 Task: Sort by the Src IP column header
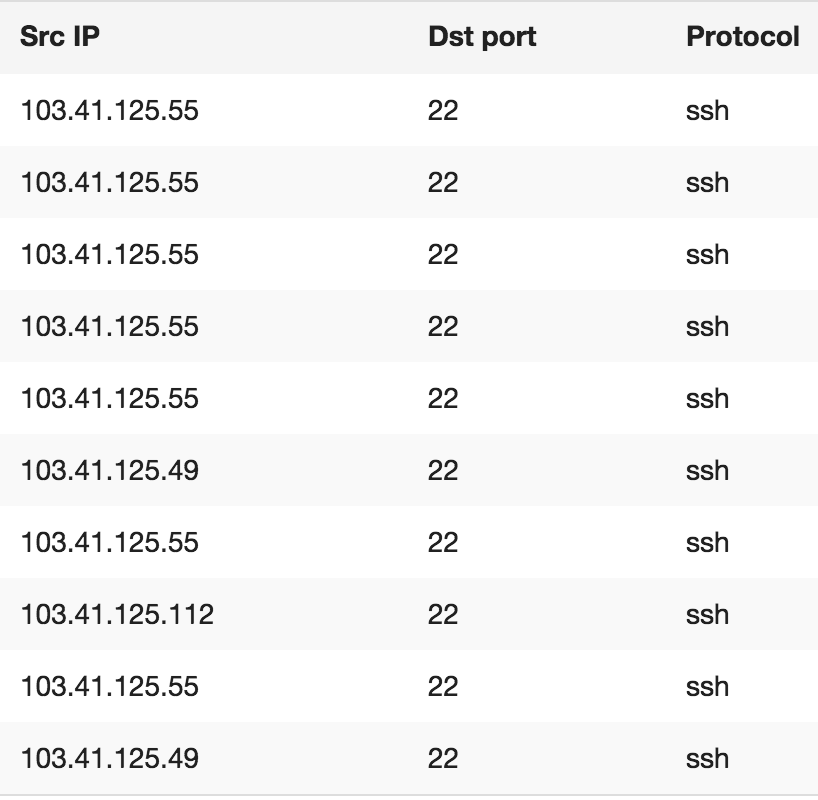point(59,37)
